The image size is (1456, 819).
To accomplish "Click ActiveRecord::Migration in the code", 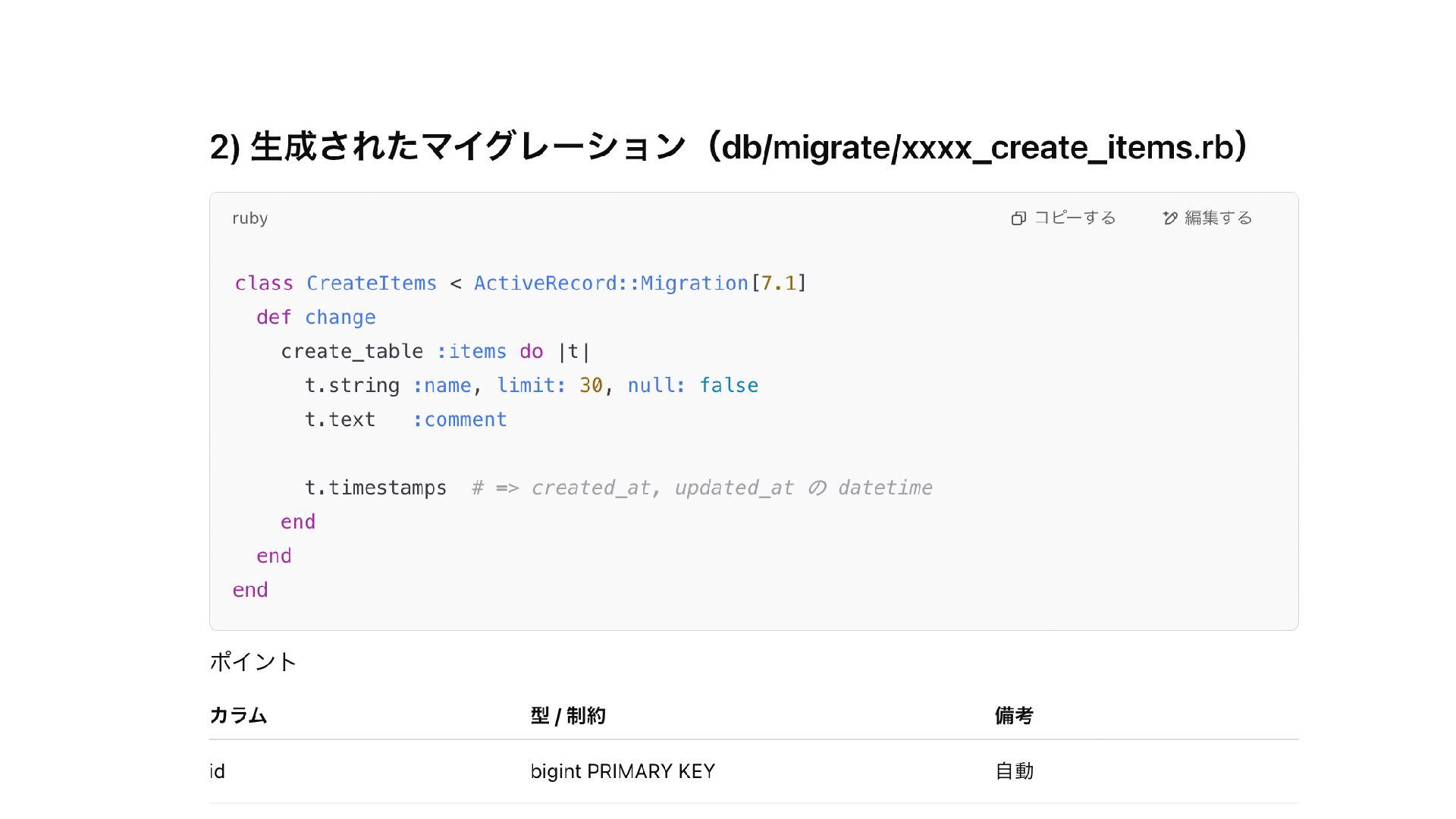I will [610, 284].
